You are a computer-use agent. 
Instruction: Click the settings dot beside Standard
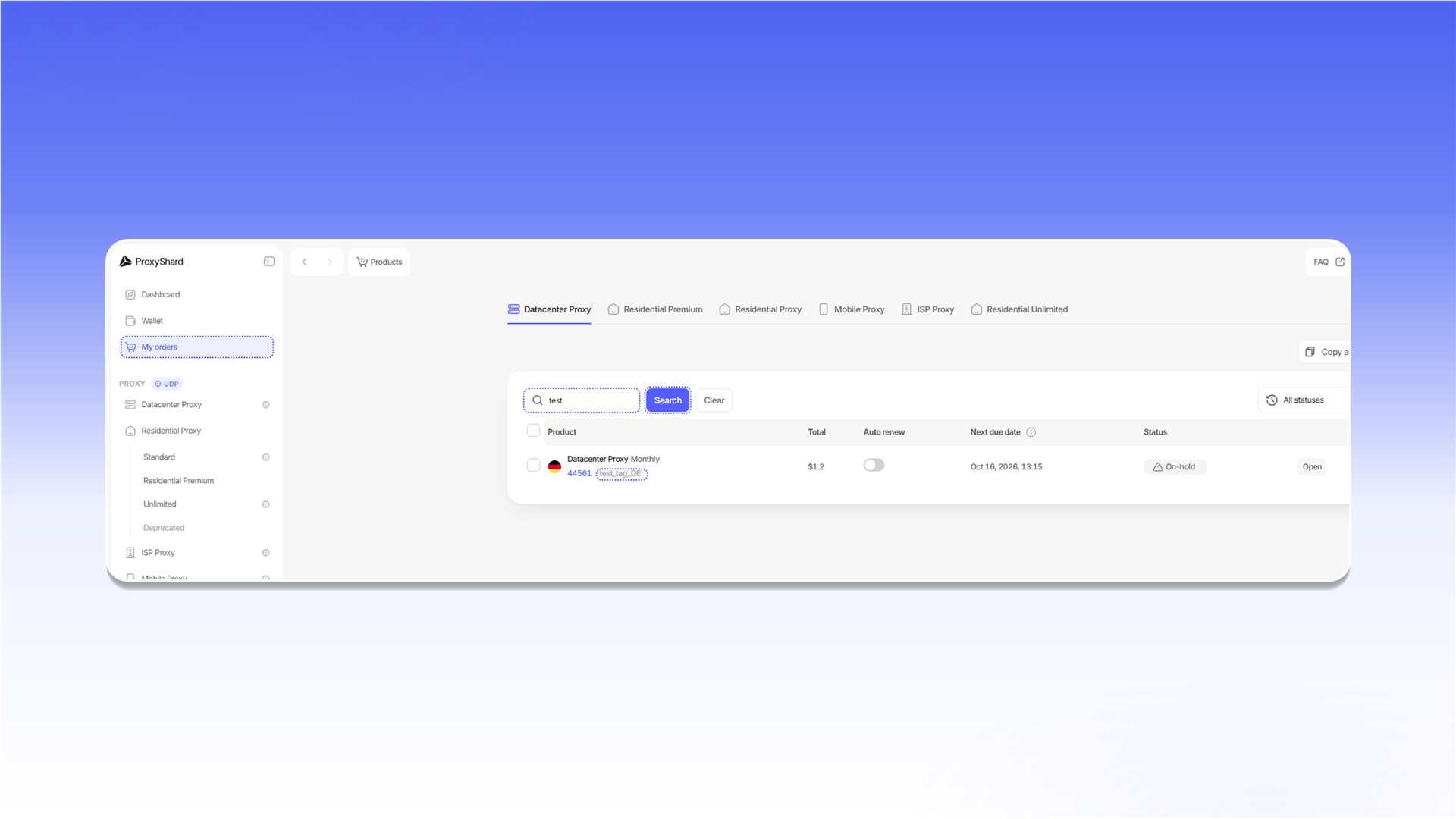pyautogui.click(x=266, y=457)
